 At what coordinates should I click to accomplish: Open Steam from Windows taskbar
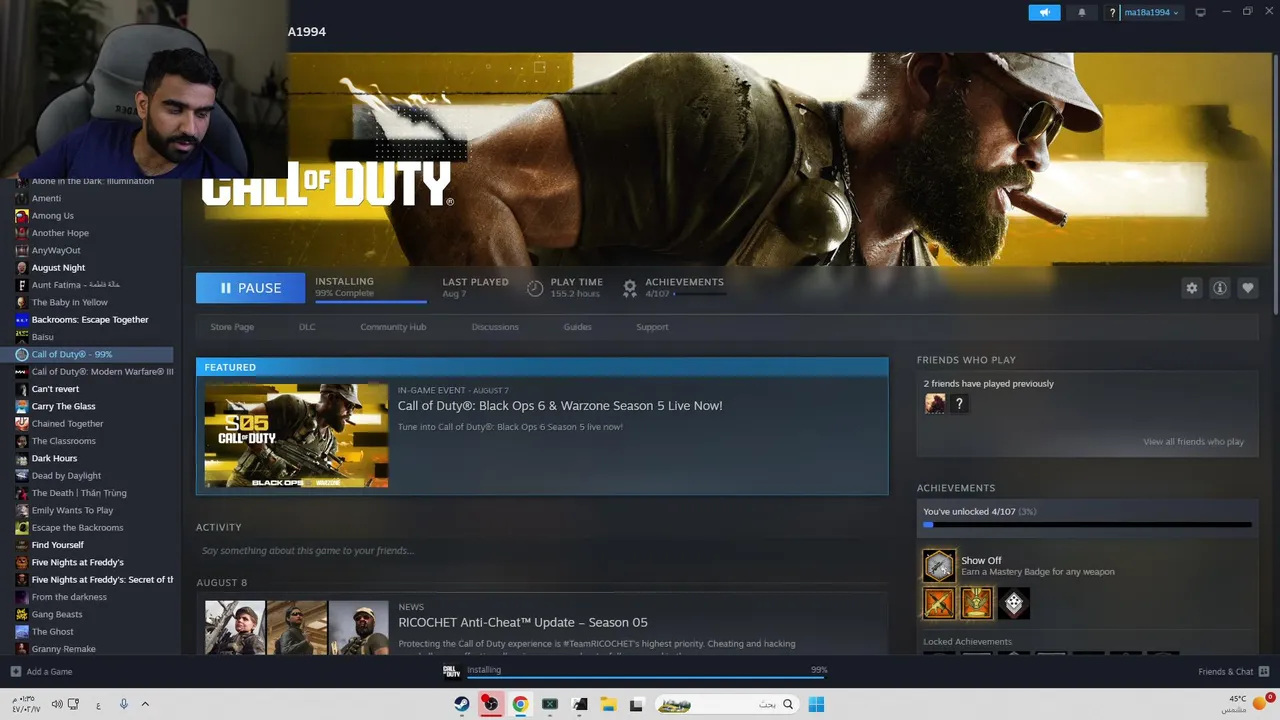click(461, 704)
